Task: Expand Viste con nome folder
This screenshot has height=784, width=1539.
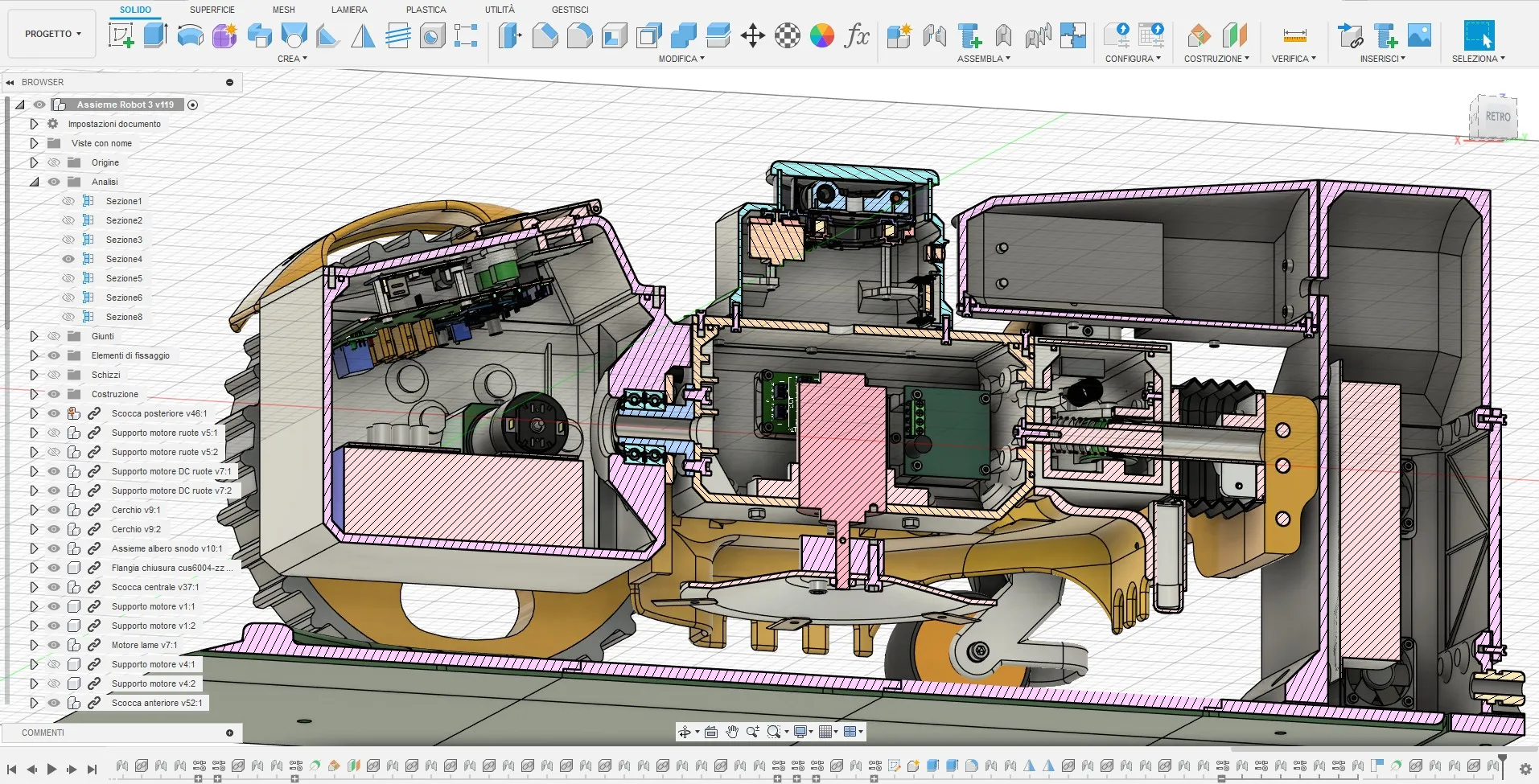Action: tap(34, 143)
